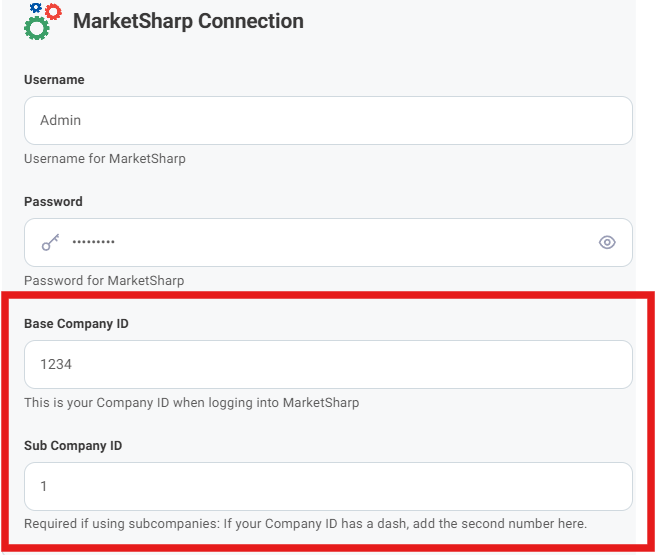Click the small blue gear in the logo
Screen dimensions: 655x555
36,8
